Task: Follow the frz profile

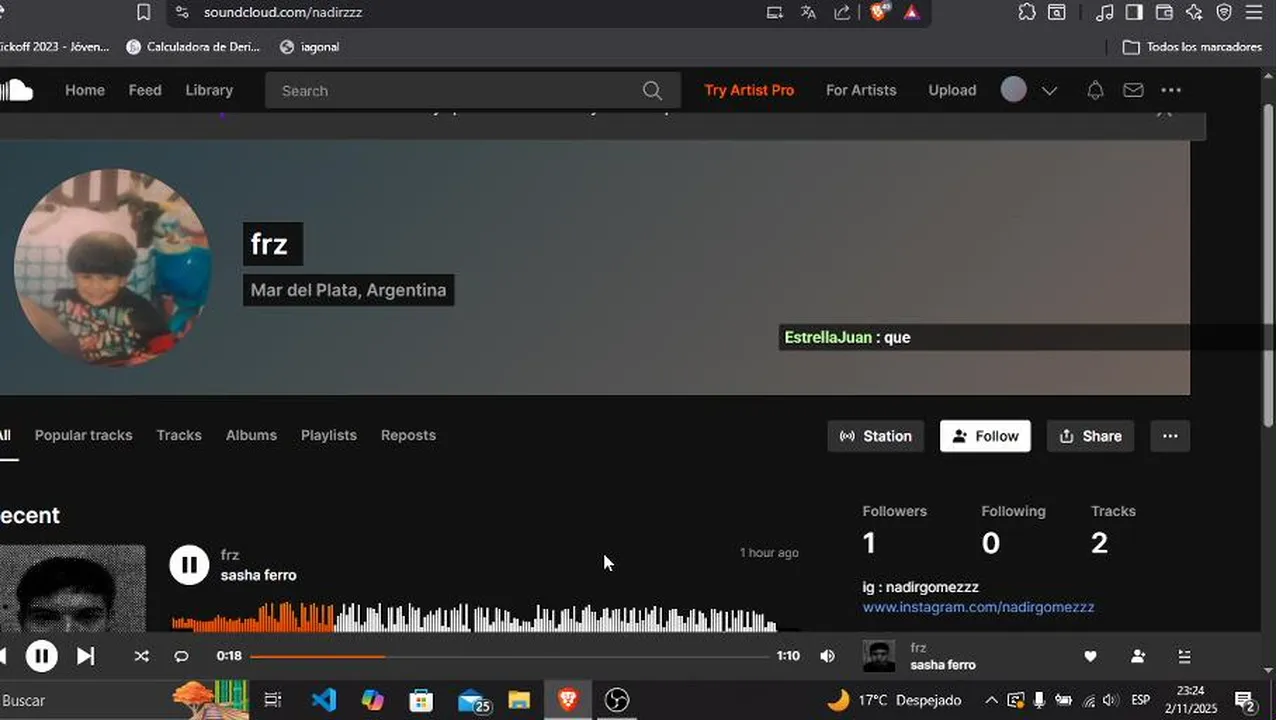Action: point(985,436)
